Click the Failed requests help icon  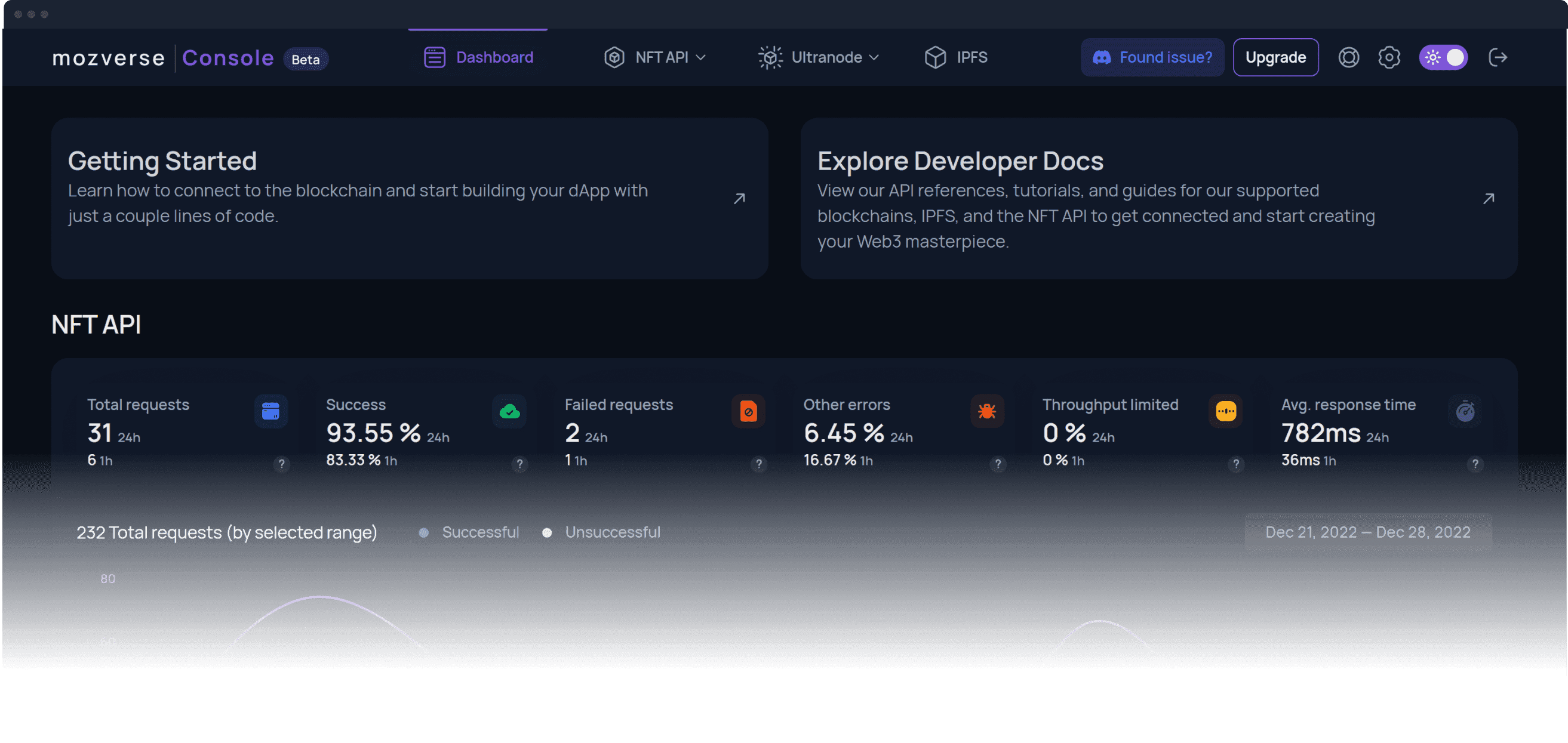758,464
